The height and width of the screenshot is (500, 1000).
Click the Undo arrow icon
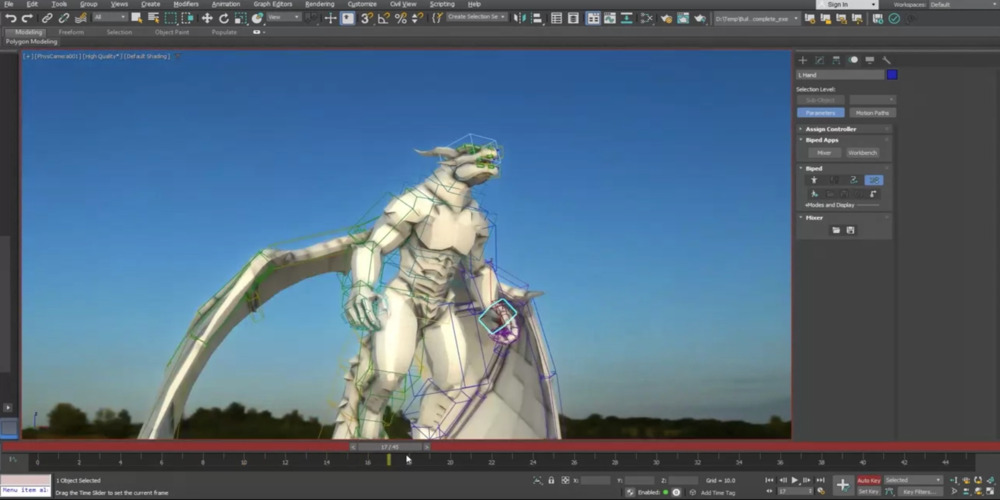click(10, 18)
